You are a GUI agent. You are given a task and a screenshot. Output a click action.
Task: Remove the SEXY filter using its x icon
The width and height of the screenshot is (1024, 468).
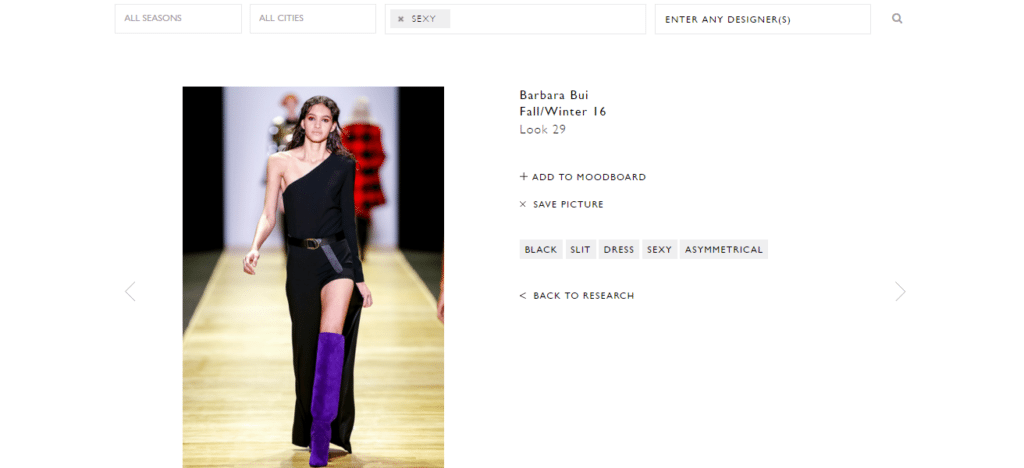click(401, 19)
